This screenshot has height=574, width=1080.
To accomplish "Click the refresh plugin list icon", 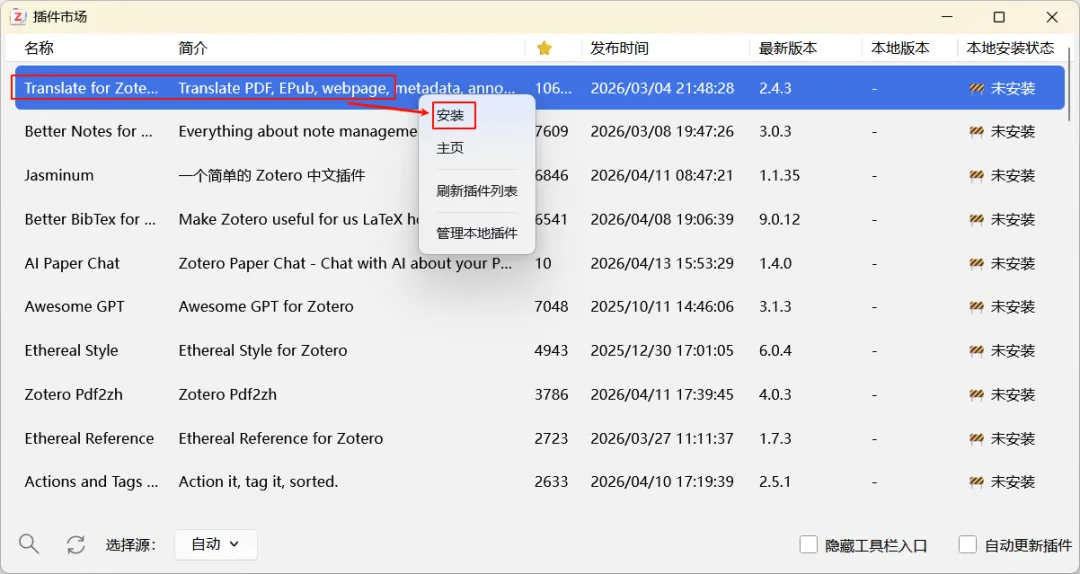I will point(76,544).
